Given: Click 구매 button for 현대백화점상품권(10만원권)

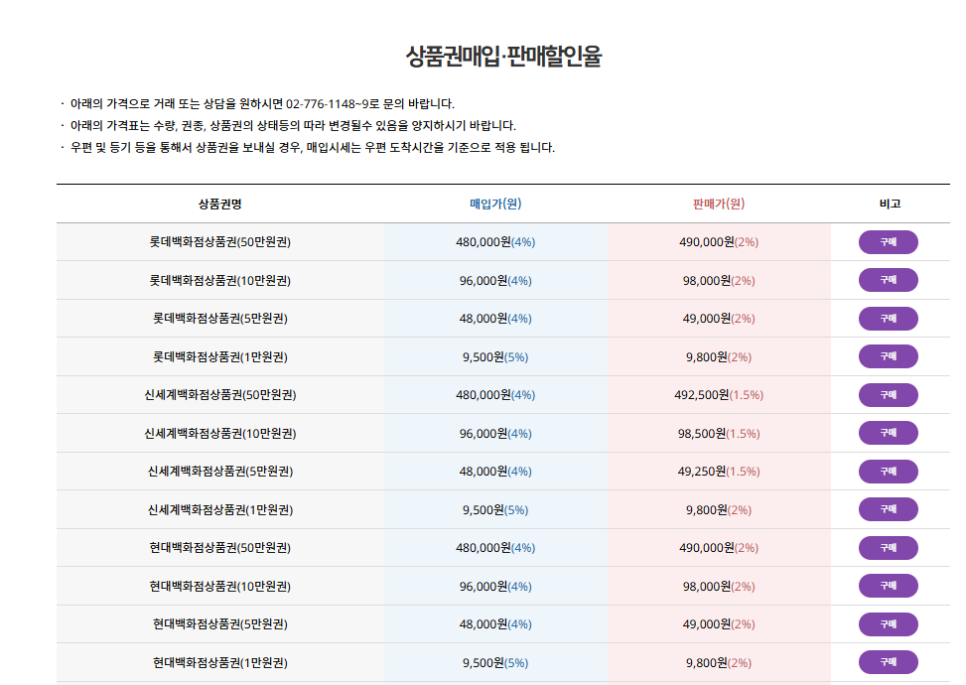Looking at the screenshot, I should click(888, 586).
